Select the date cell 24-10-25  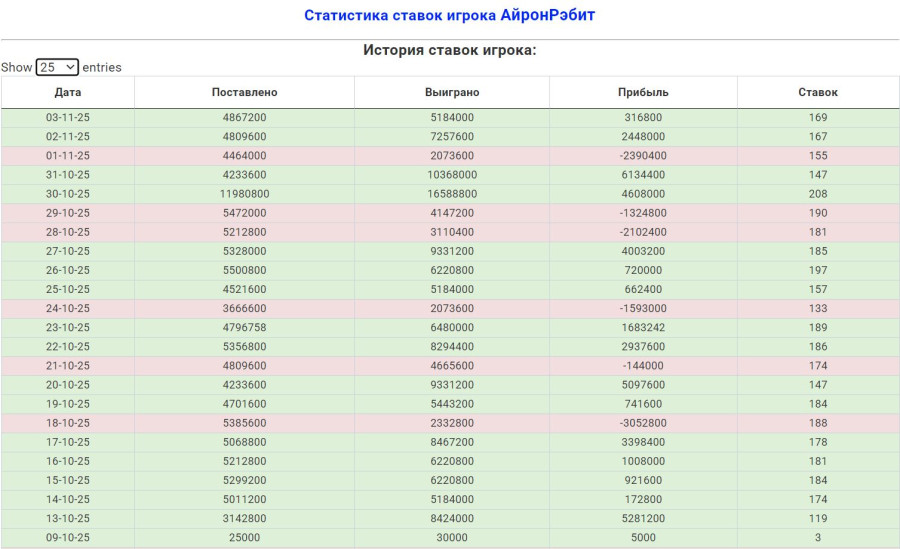[x=68, y=309]
